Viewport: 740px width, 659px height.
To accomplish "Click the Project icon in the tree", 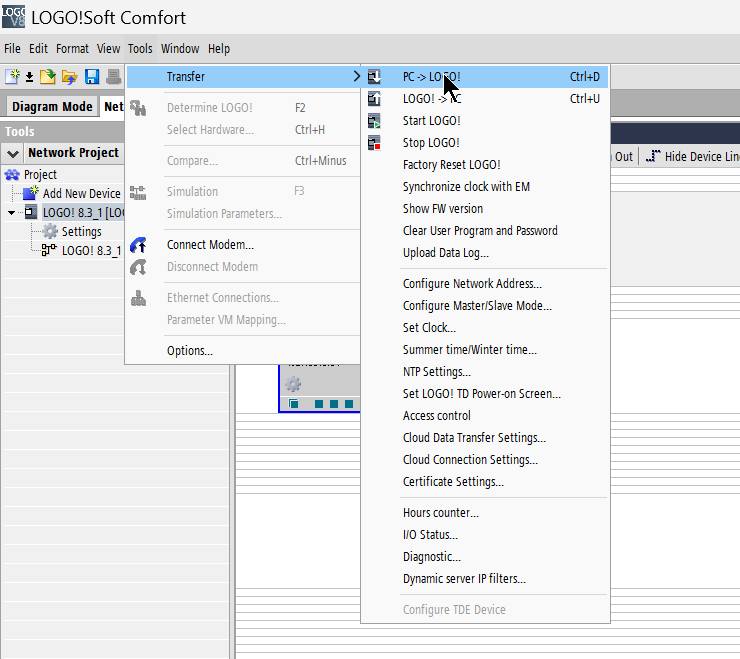I will pyautogui.click(x=12, y=175).
